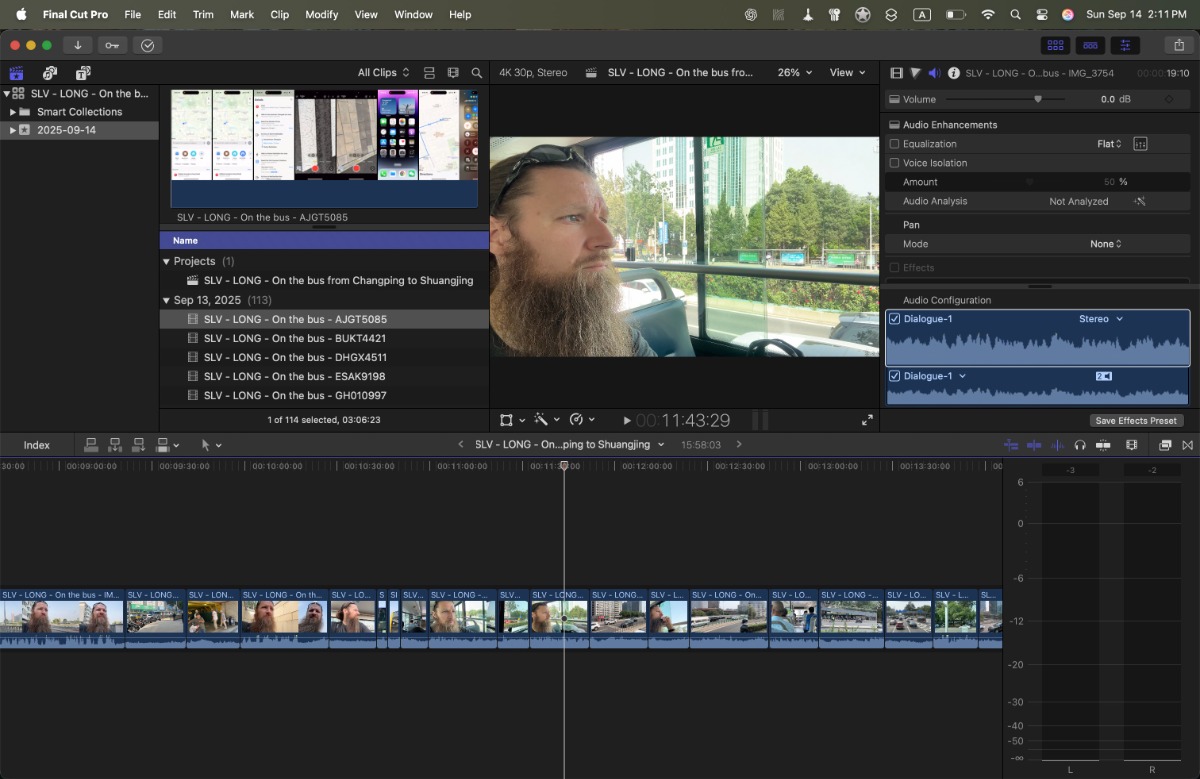Open the timeline Index button
The height and width of the screenshot is (779, 1200).
tap(37, 445)
